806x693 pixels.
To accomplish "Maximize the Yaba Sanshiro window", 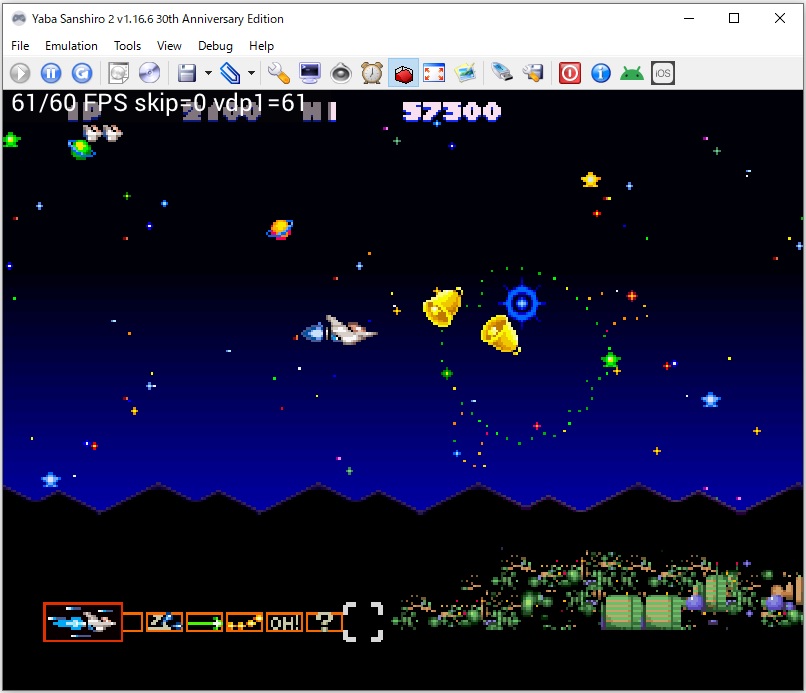I will 734,18.
